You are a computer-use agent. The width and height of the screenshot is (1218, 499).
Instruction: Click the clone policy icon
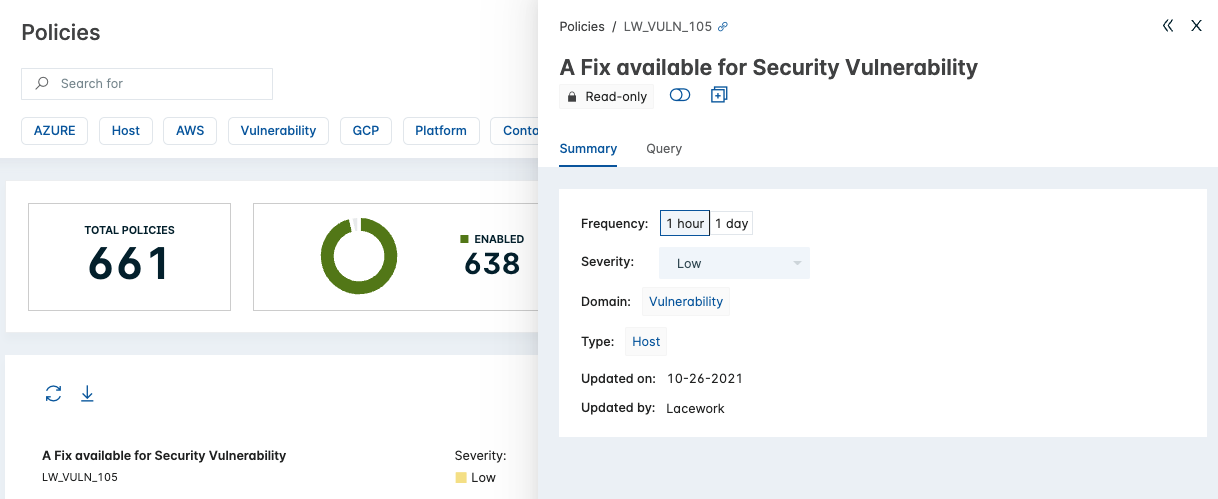[x=719, y=95]
